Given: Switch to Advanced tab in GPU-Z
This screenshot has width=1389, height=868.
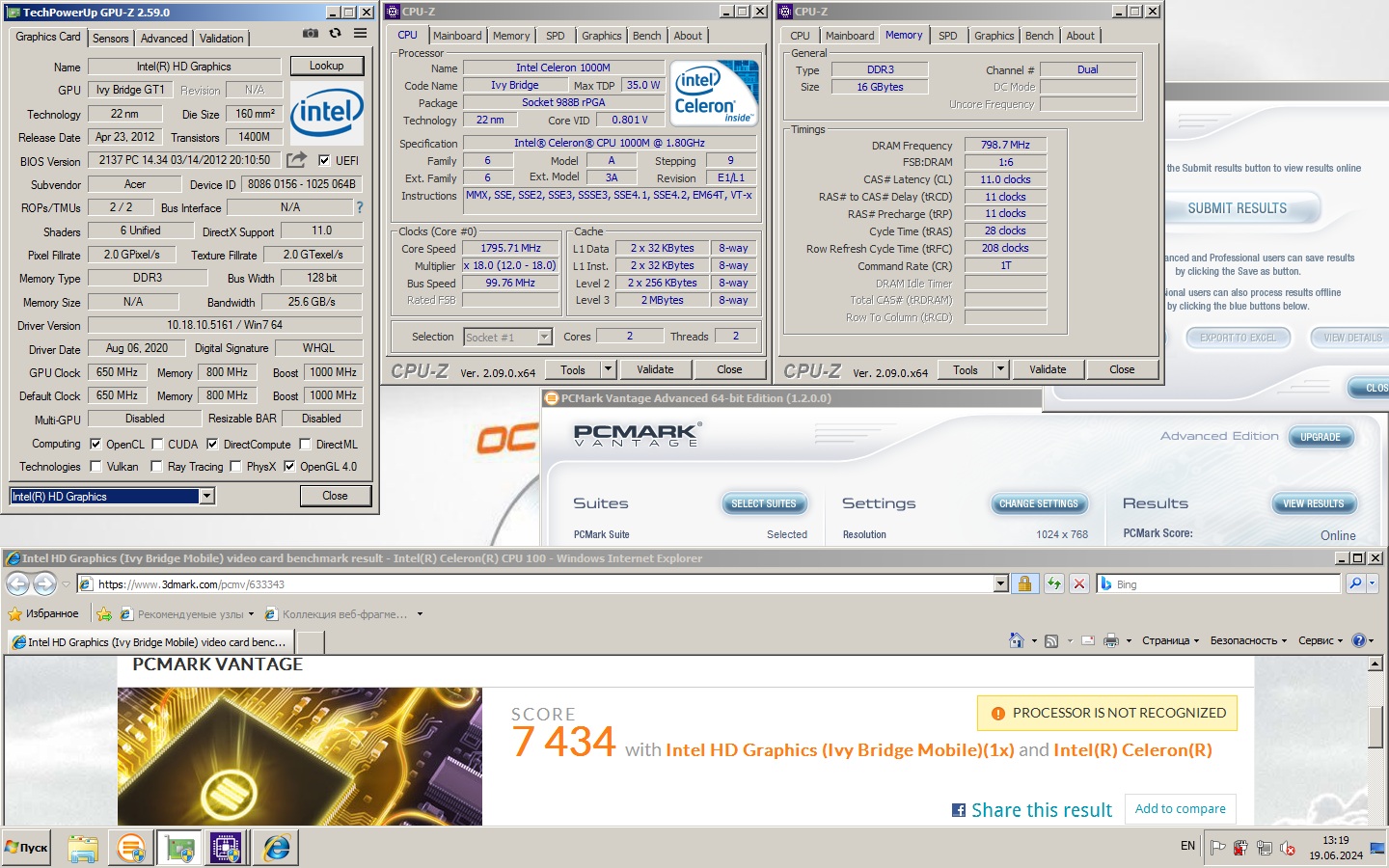Looking at the screenshot, I should pyautogui.click(x=164, y=39).
